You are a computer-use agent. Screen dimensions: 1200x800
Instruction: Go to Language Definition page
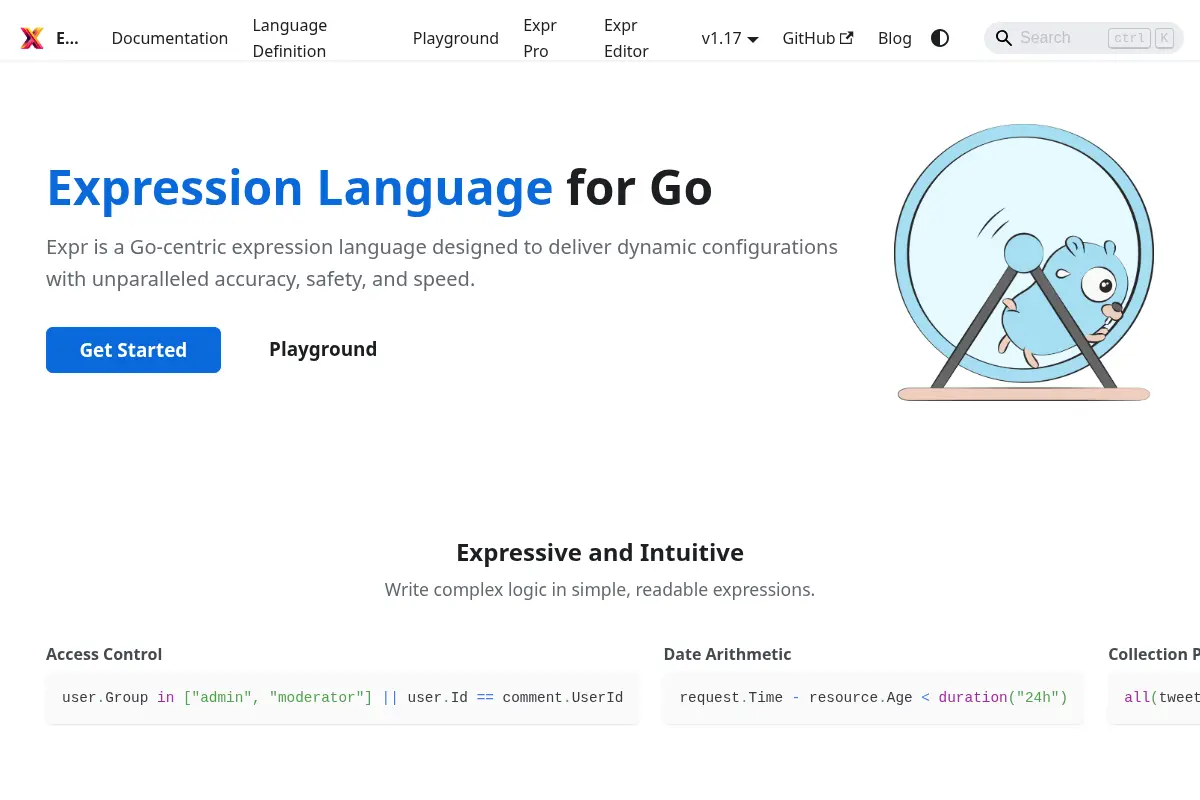[x=290, y=38]
